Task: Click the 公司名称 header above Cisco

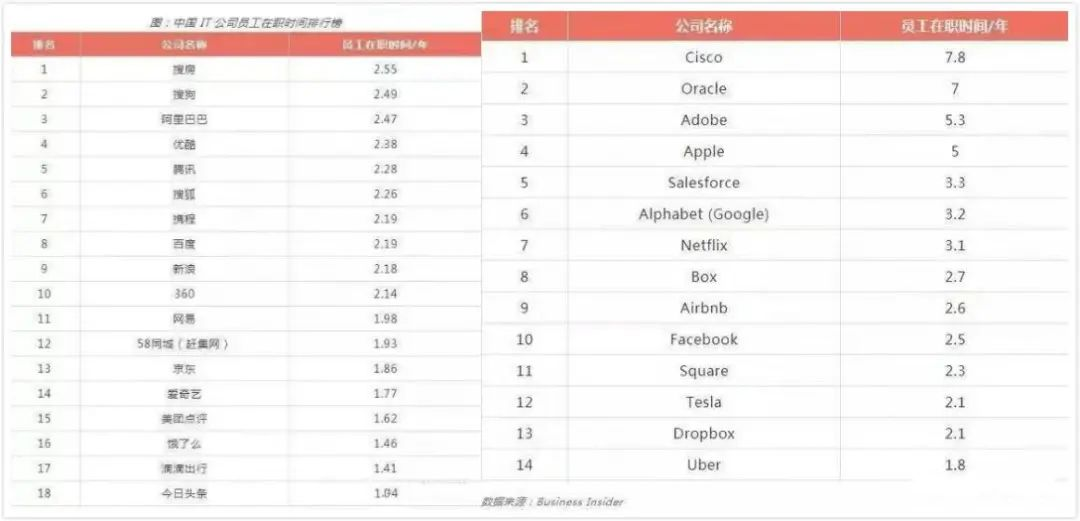Action: (703, 26)
